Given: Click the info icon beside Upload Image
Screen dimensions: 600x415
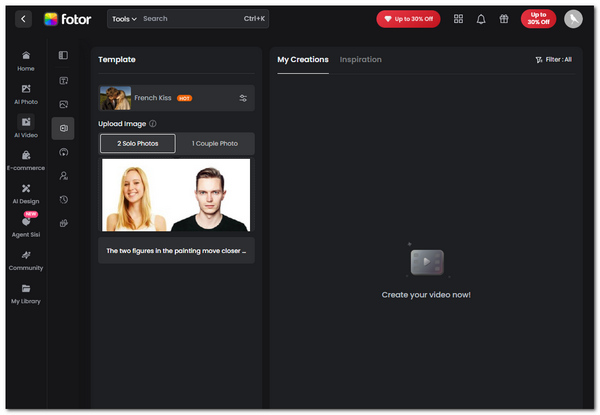Looking at the screenshot, I should coord(153,124).
